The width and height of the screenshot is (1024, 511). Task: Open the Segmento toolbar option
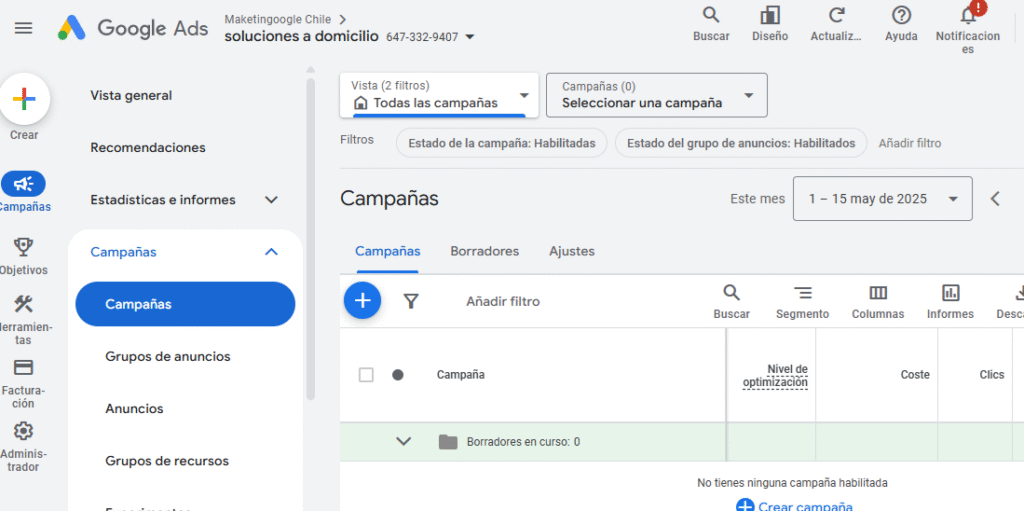(x=803, y=301)
